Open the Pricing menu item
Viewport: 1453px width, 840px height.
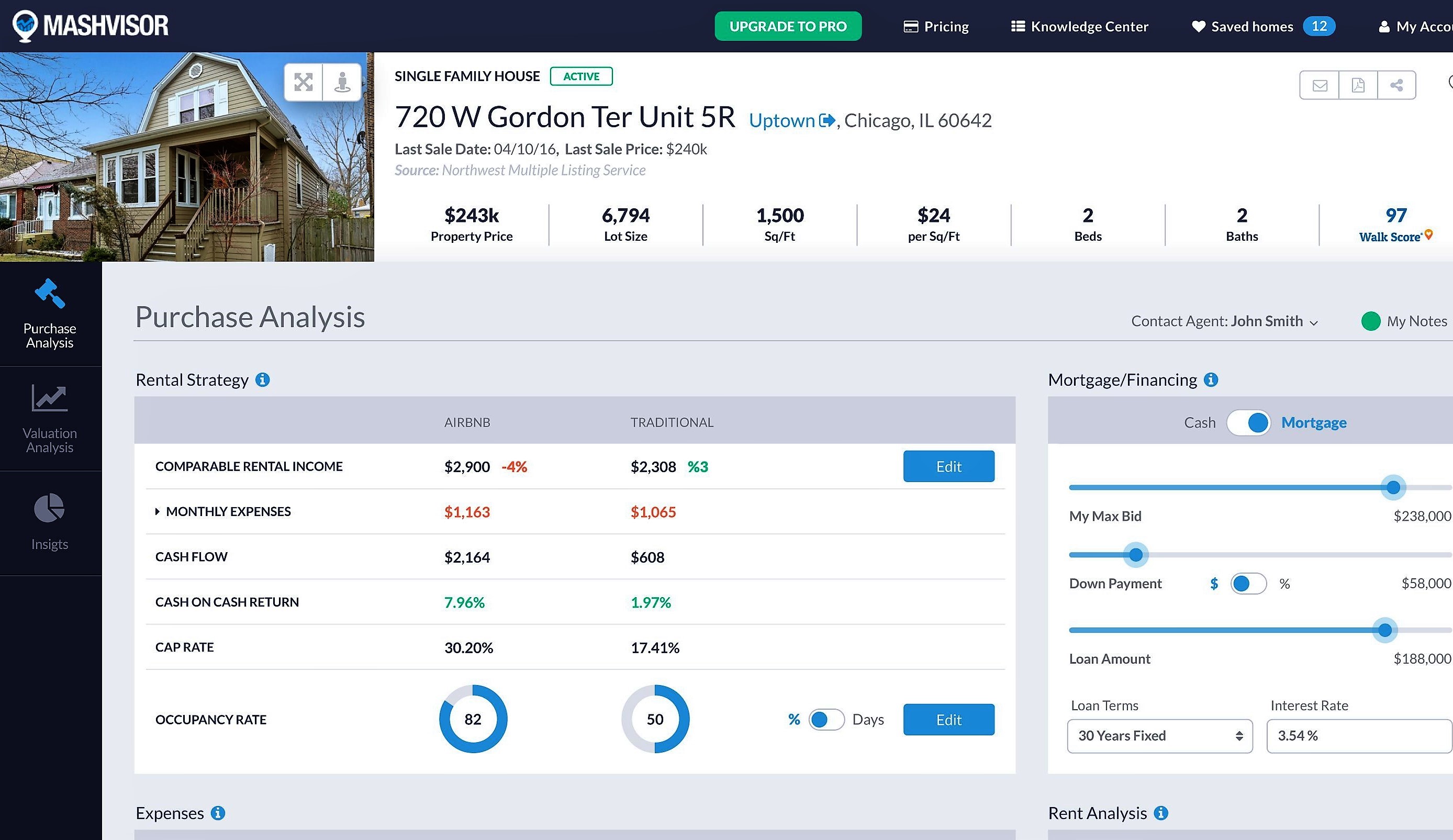(x=936, y=27)
